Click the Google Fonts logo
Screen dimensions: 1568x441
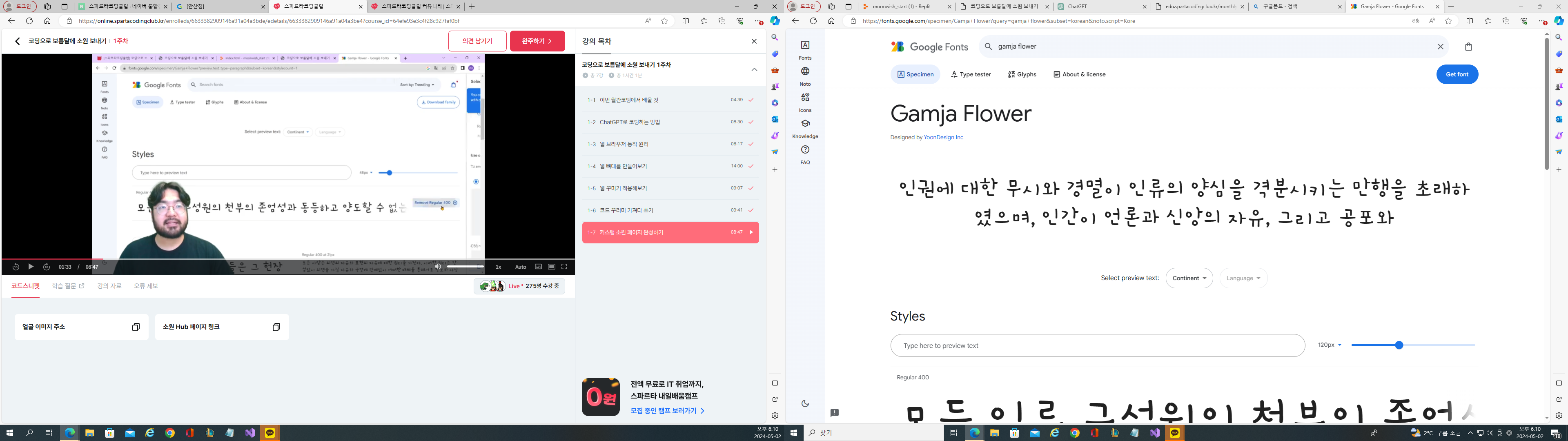[929, 47]
